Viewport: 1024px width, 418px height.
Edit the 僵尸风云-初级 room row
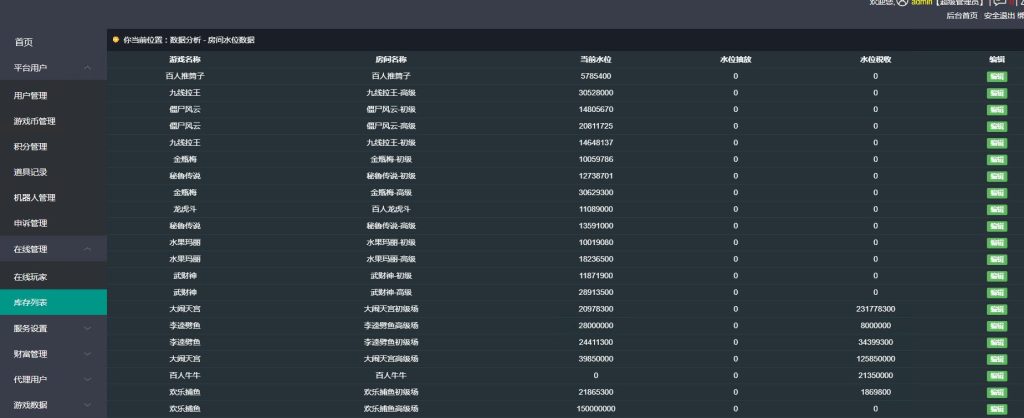pos(997,110)
